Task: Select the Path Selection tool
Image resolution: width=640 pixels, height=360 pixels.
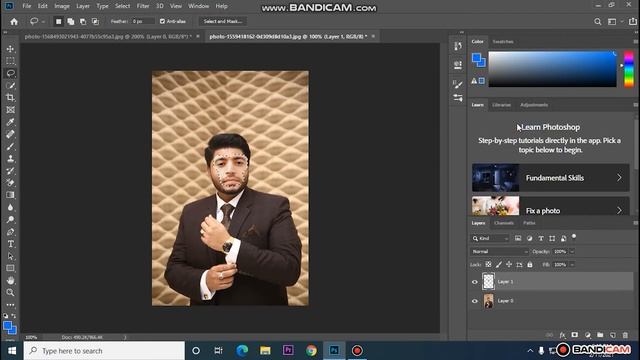Action: tap(11, 256)
